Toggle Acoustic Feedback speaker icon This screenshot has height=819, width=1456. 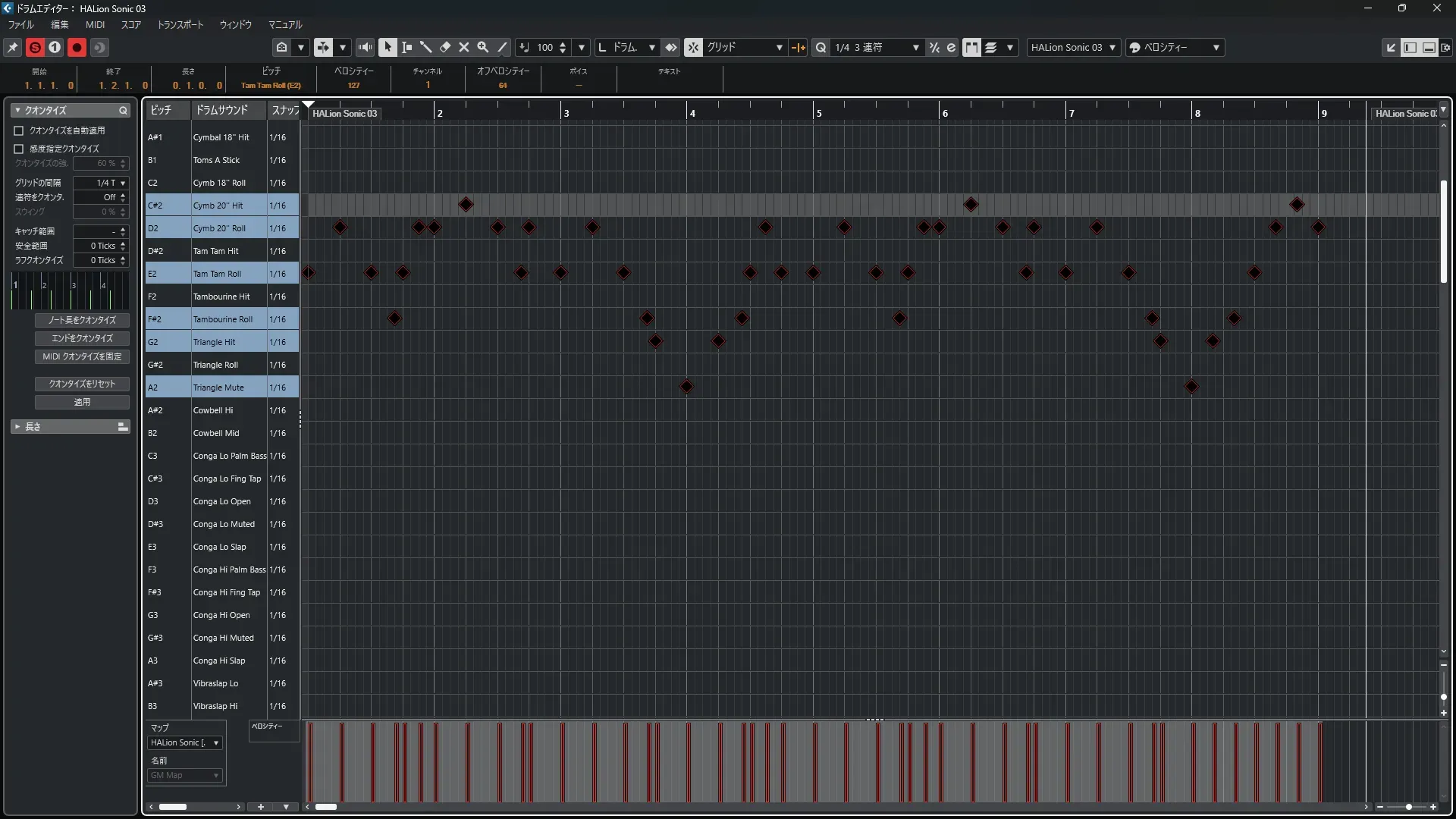366,47
